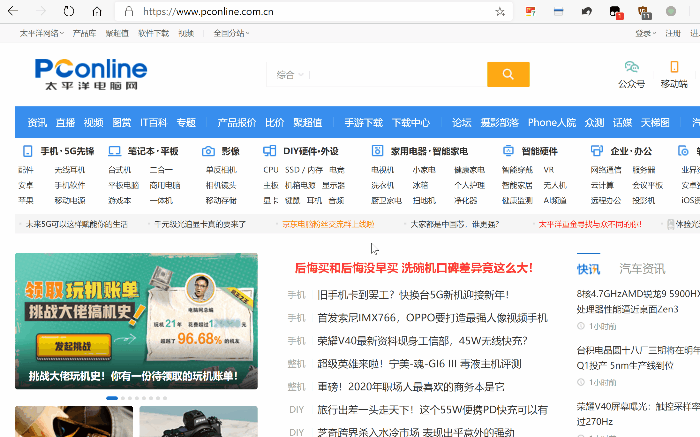Switch to the 快讯 tab
700x437 pixels.
point(588,269)
